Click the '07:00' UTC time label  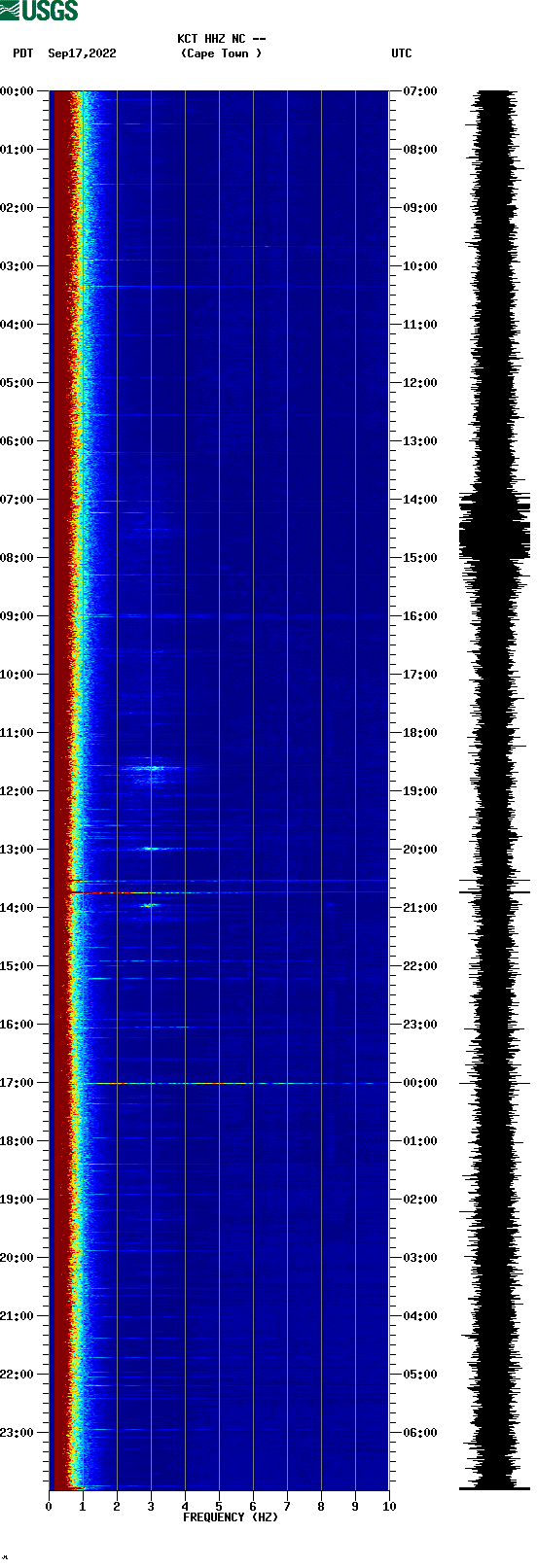pyautogui.click(x=420, y=91)
